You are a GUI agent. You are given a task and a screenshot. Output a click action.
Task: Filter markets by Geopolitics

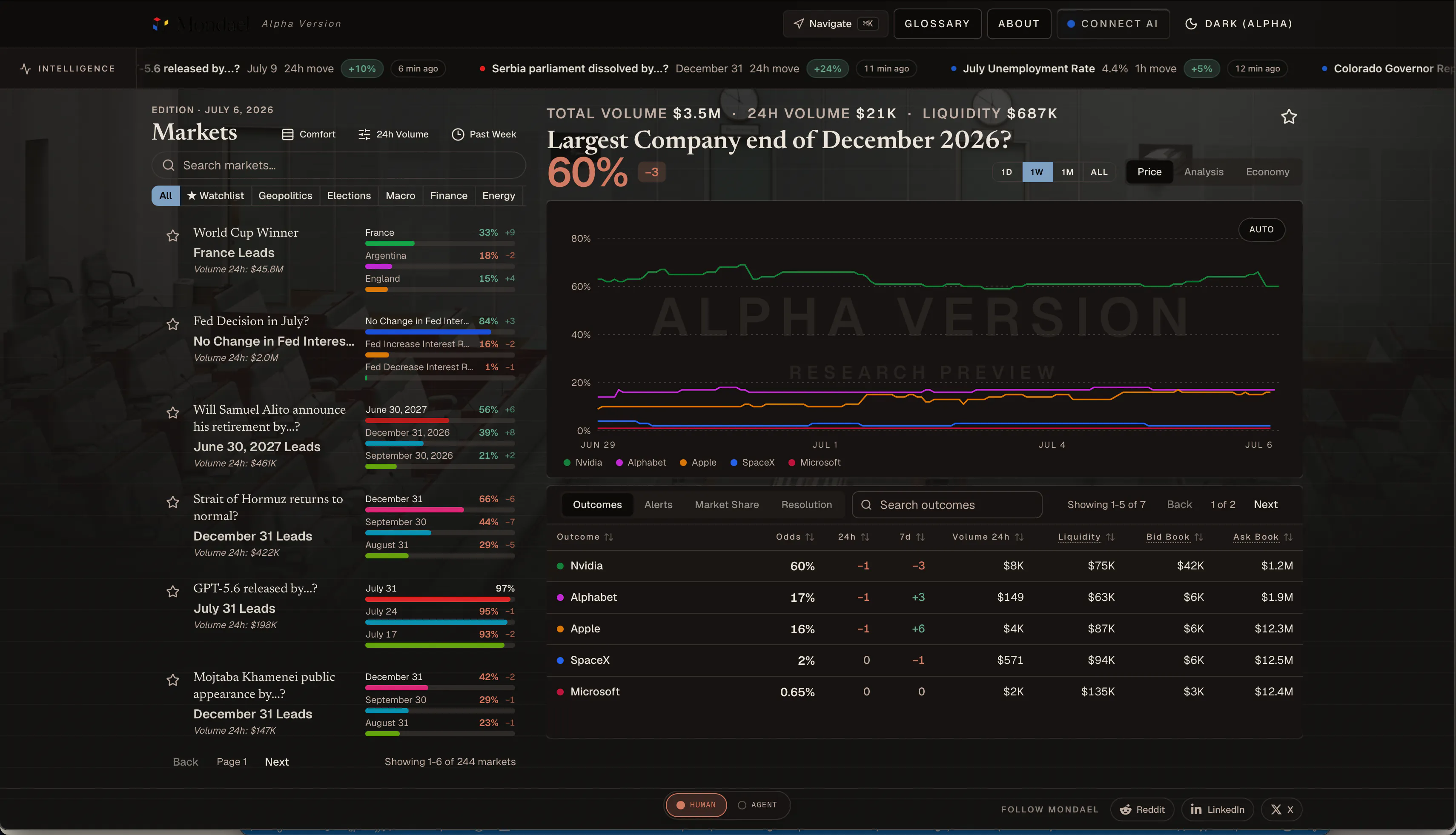[285, 196]
